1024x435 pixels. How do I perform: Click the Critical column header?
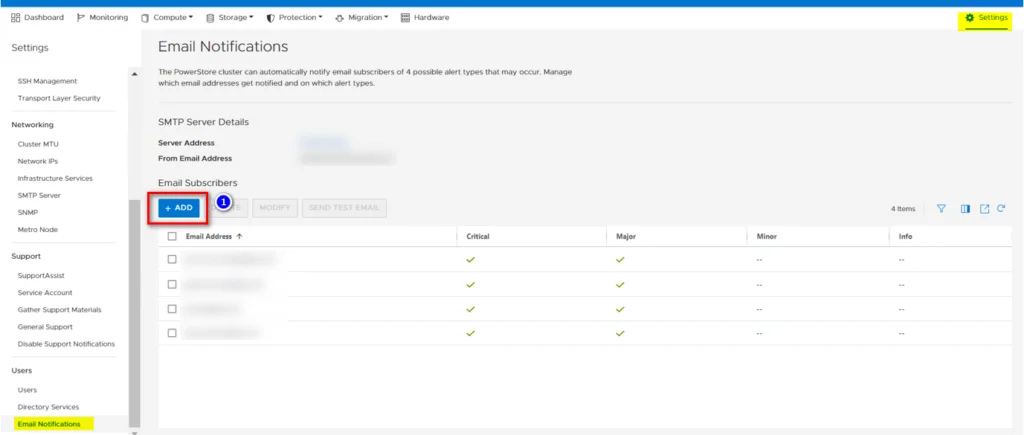[x=478, y=236]
